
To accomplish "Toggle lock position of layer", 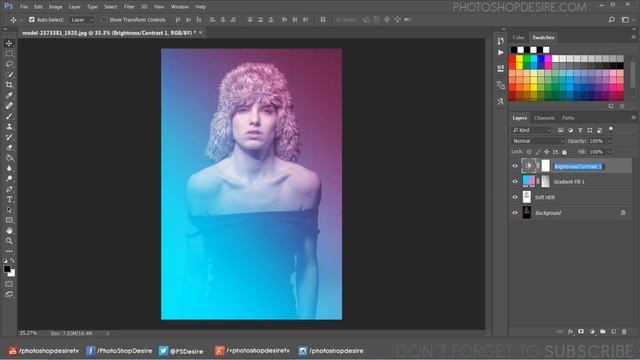I will pyautogui.click(x=547, y=152).
